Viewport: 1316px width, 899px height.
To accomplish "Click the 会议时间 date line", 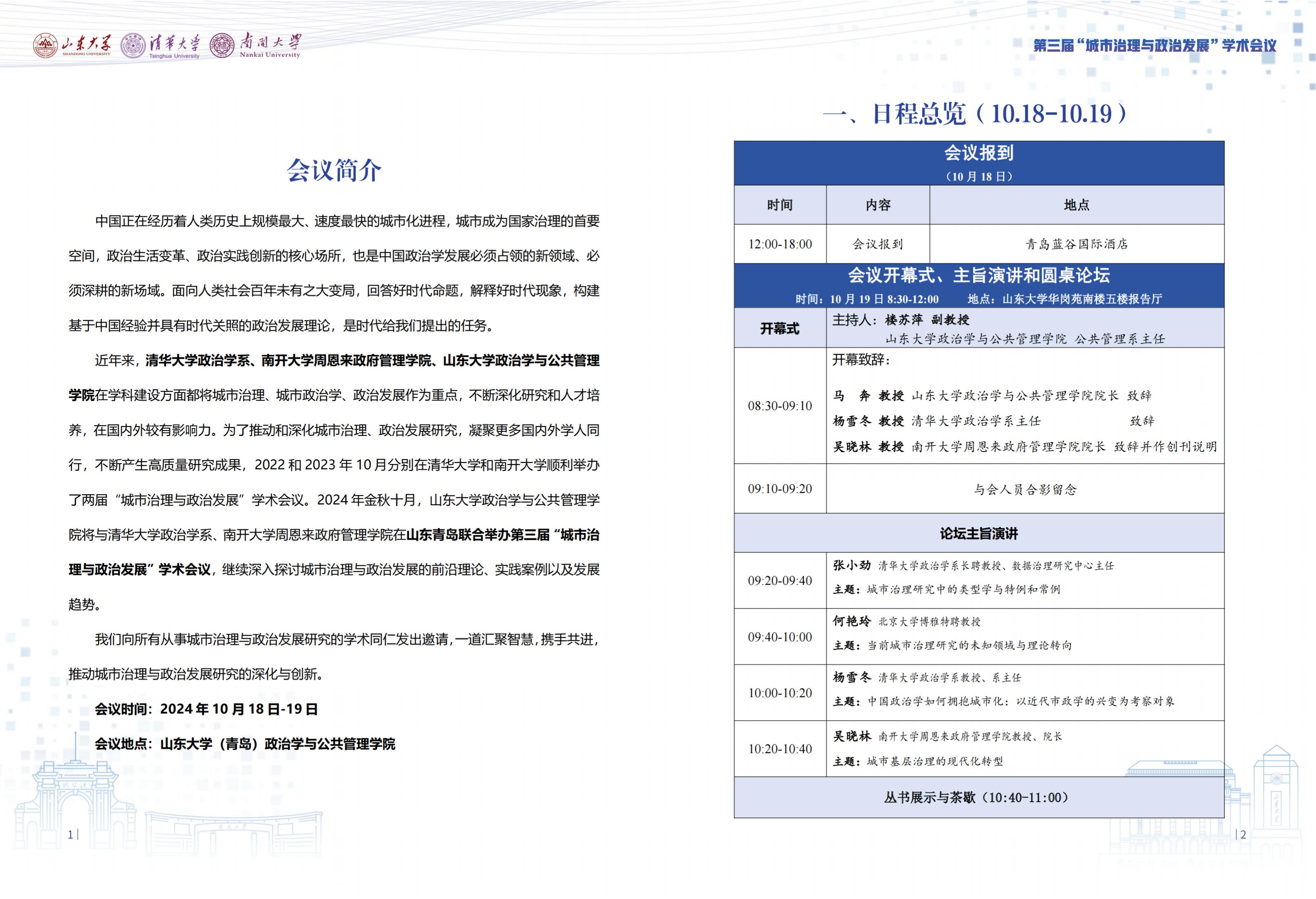I will [x=206, y=709].
